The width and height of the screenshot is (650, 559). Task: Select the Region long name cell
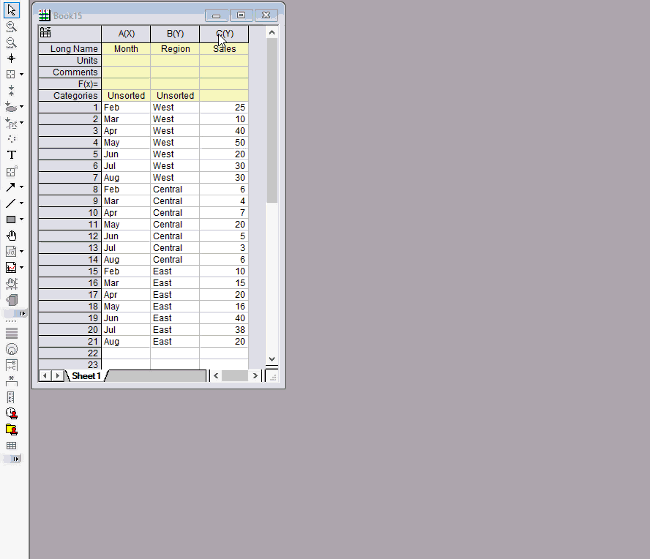tap(175, 49)
